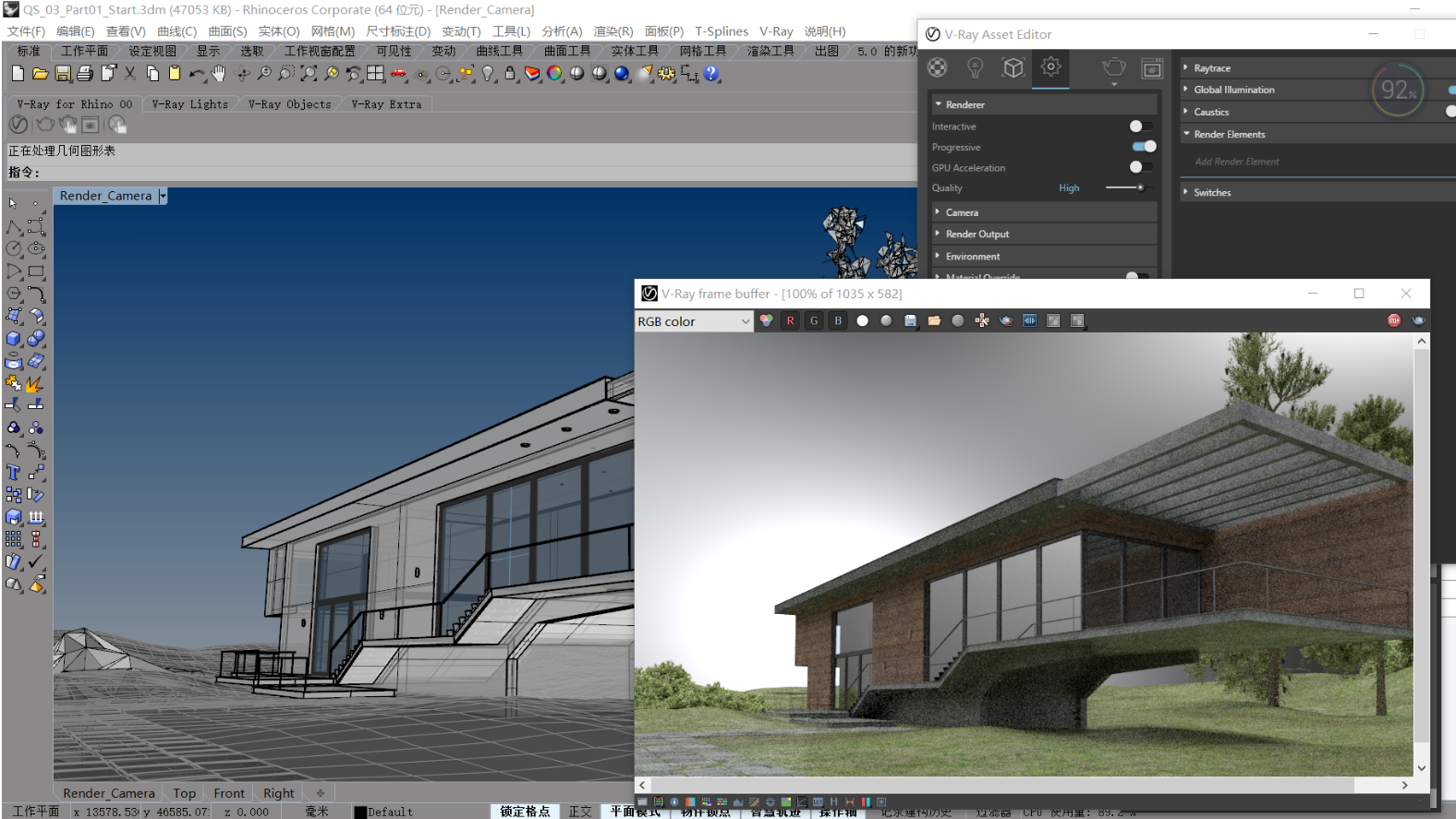Switch to the Top viewport tab
Screen dimensions: 1456x819
[184, 793]
